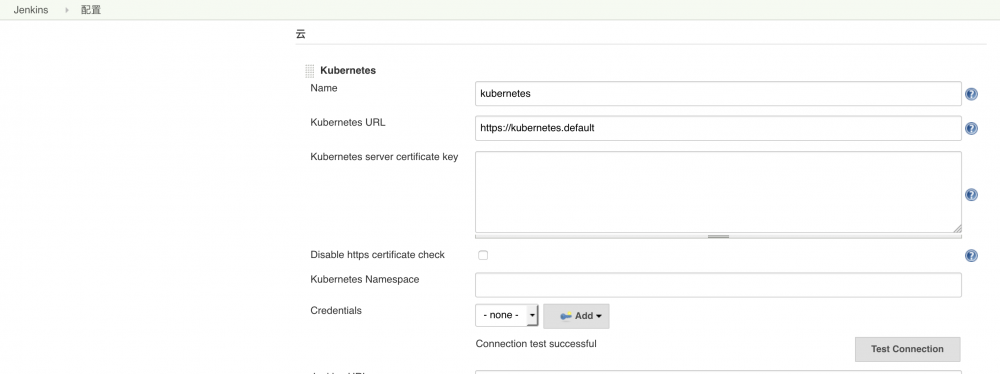Grab the textarea resize bar below certificate key
This screenshot has width=1000, height=374.
point(718,236)
